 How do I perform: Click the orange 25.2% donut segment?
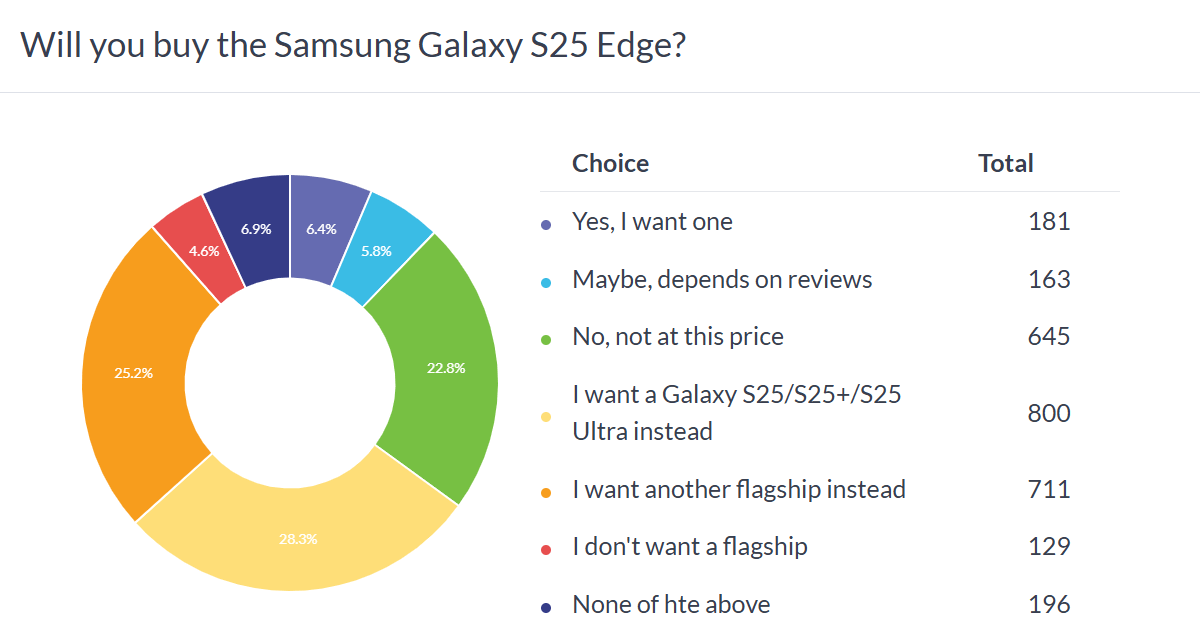[135, 374]
